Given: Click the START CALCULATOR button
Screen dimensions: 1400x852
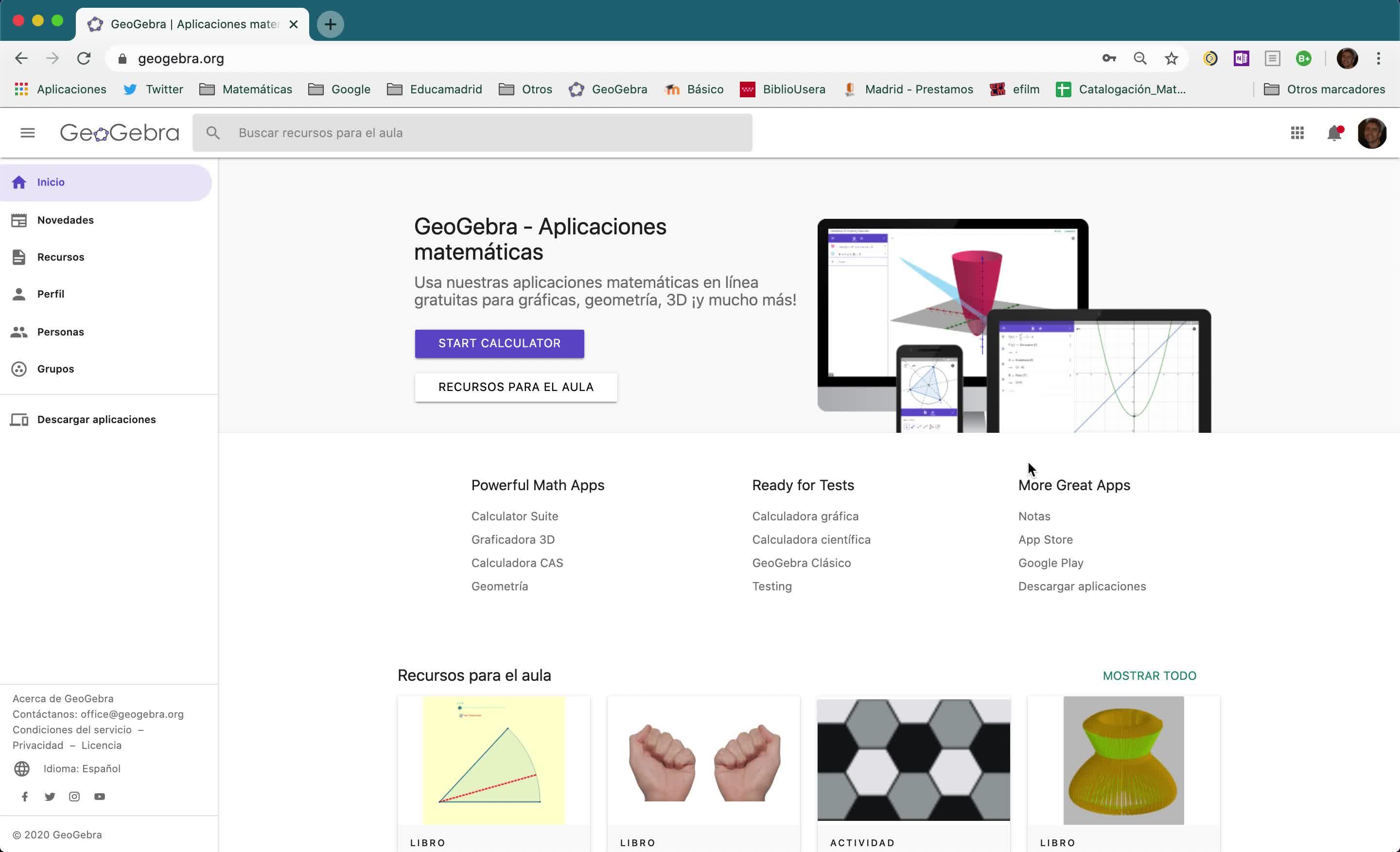Looking at the screenshot, I should [499, 343].
